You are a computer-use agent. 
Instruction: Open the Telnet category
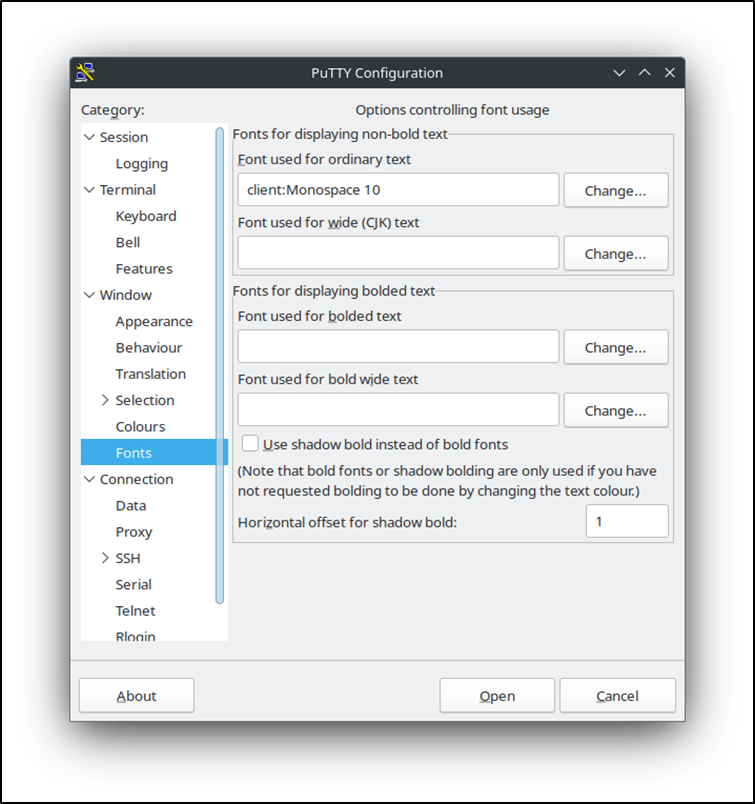point(135,611)
